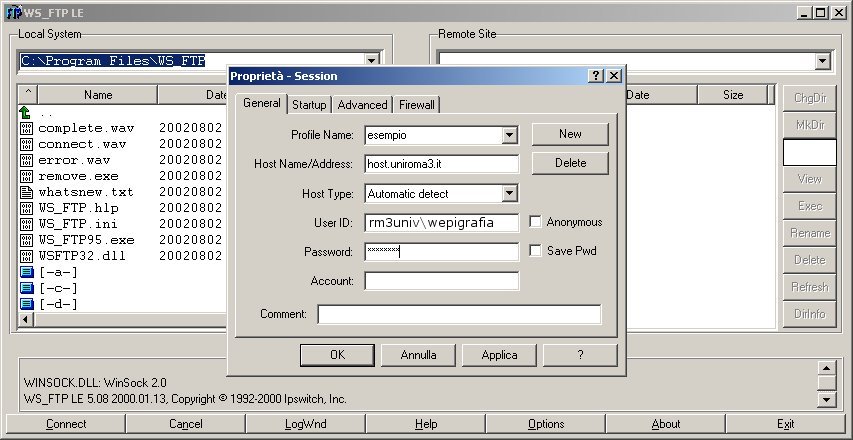Click the Applica button

coord(499,355)
